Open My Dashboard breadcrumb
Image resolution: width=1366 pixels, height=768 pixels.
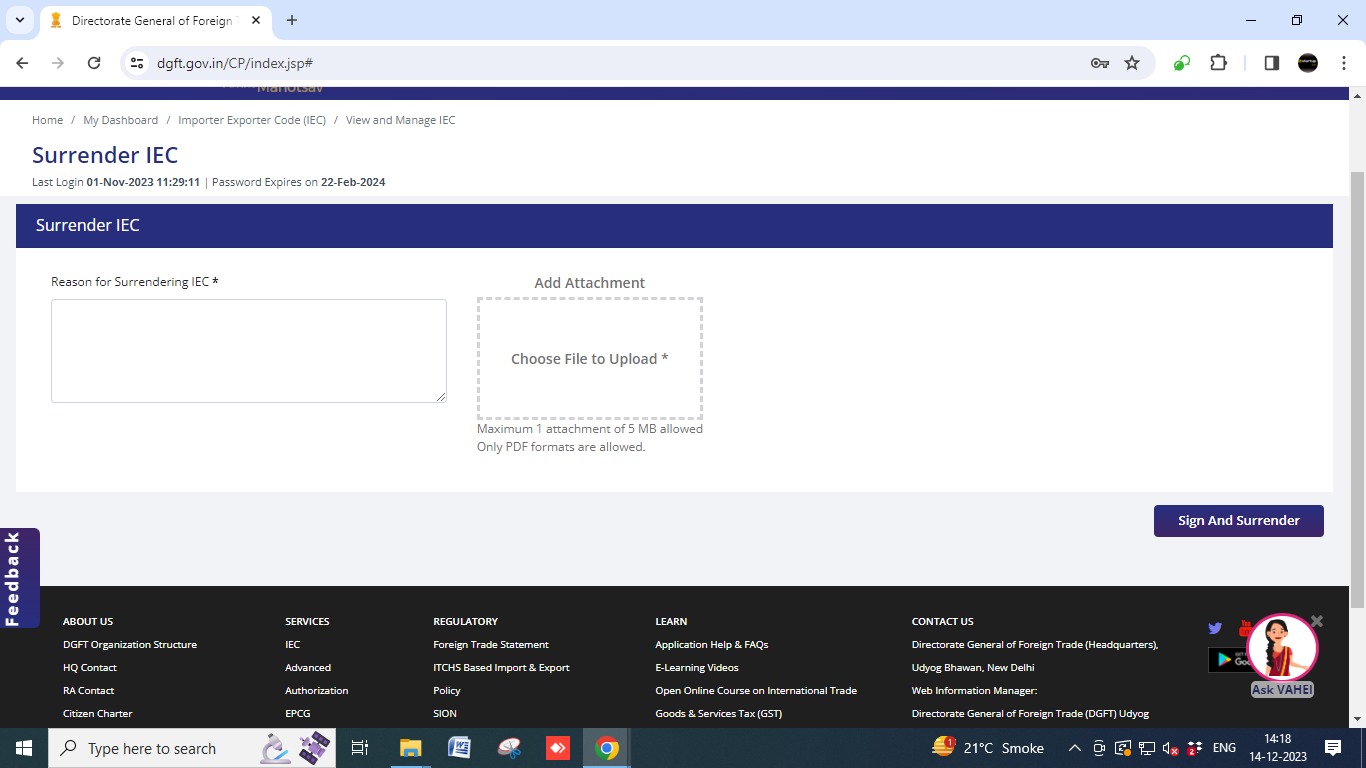(x=120, y=120)
